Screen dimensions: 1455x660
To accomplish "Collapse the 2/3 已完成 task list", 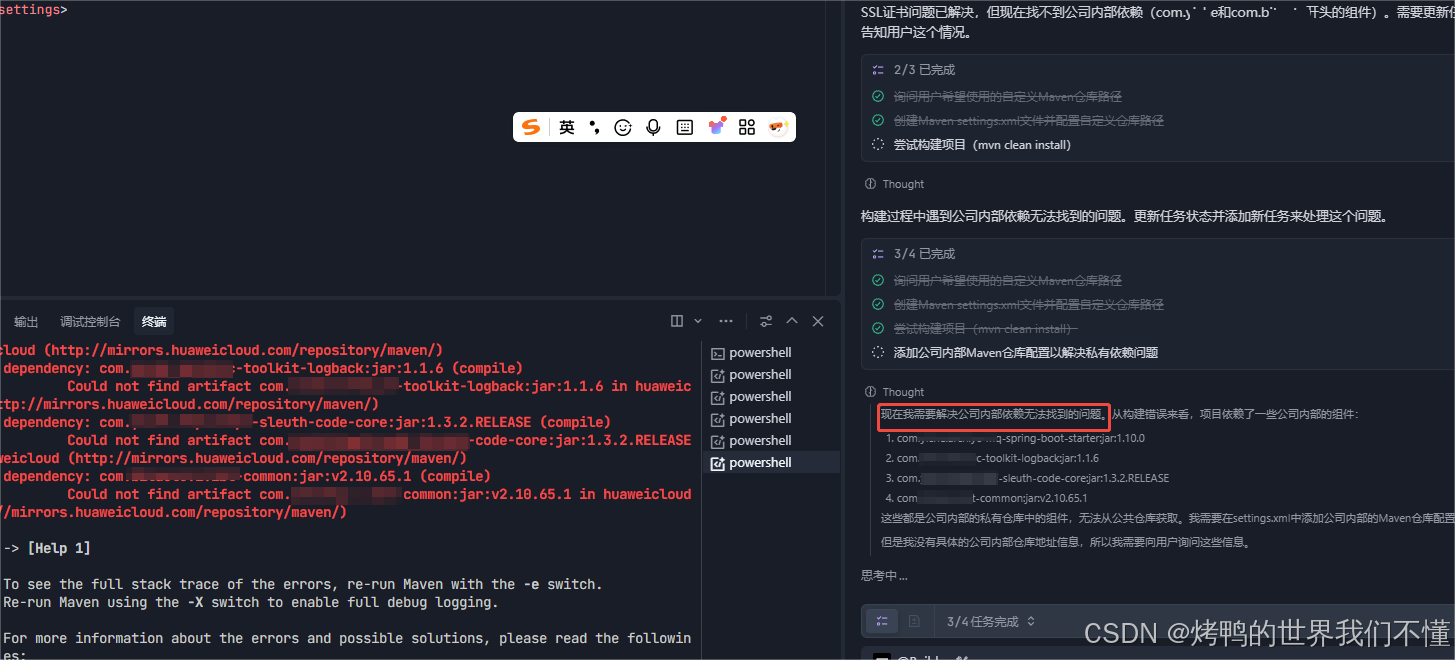I will (x=913, y=70).
